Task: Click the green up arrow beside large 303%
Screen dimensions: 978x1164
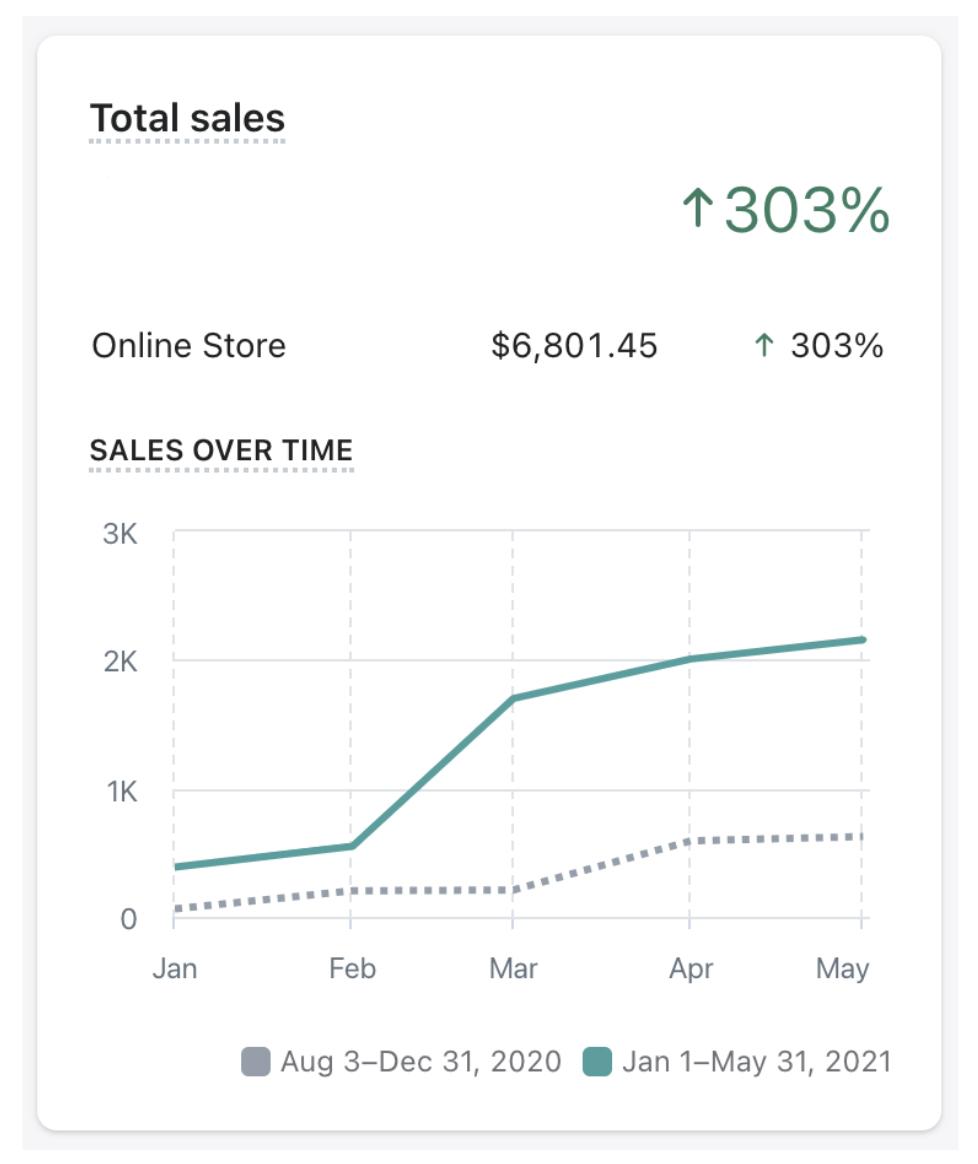Action: pyautogui.click(x=698, y=208)
